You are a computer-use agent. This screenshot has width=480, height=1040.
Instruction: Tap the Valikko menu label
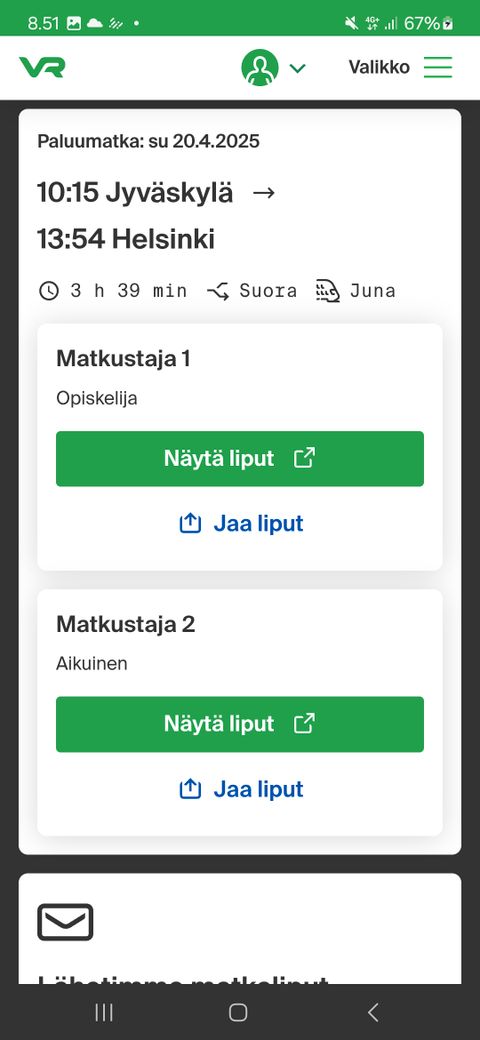point(379,67)
